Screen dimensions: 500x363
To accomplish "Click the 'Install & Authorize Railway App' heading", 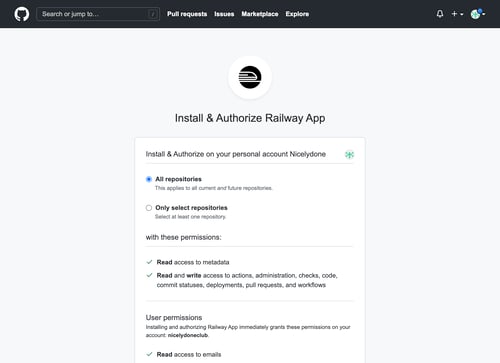I will pos(250,118).
